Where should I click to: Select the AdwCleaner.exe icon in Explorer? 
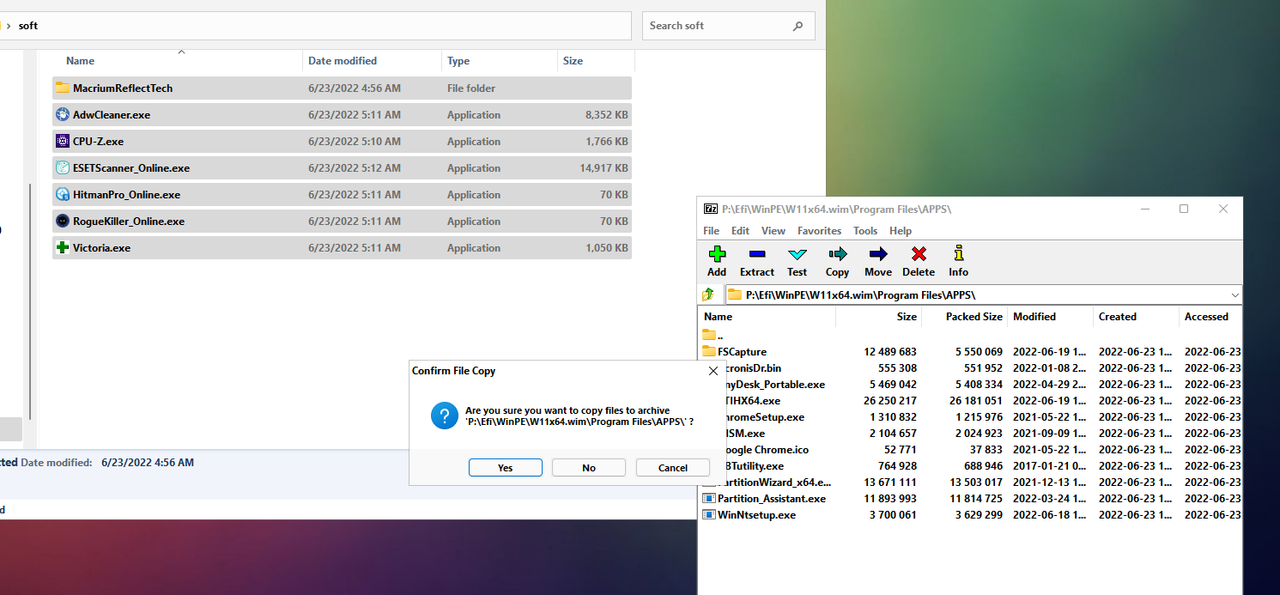[62, 115]
